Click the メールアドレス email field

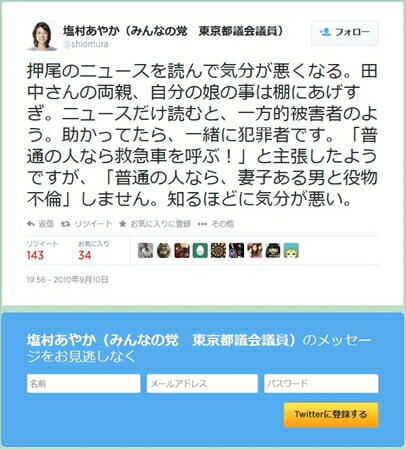202,383
